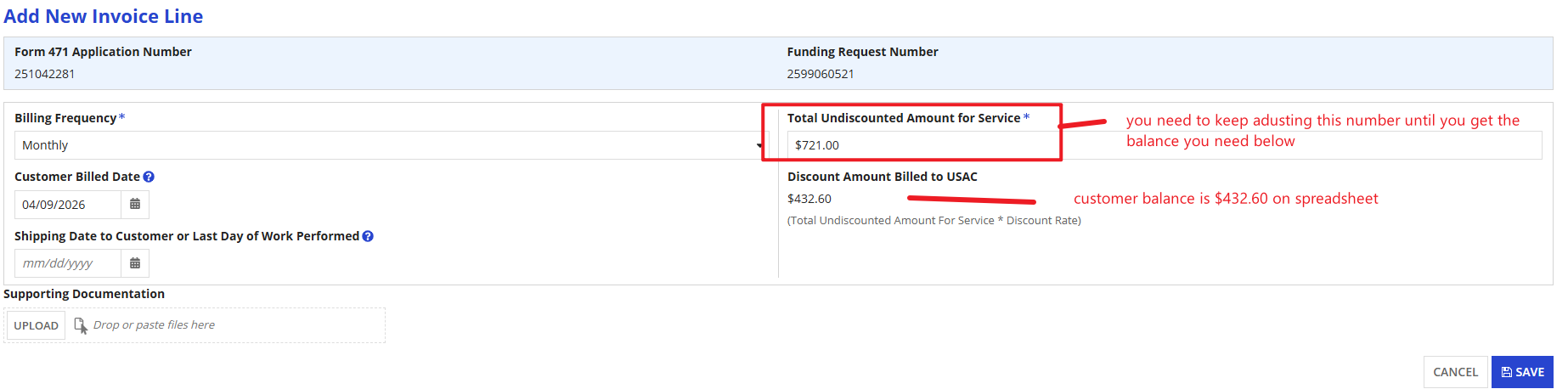Save the invoice line
The width and height of the screenshot is (1568, 389).
pyautogui.click(x=1522, y=372)
